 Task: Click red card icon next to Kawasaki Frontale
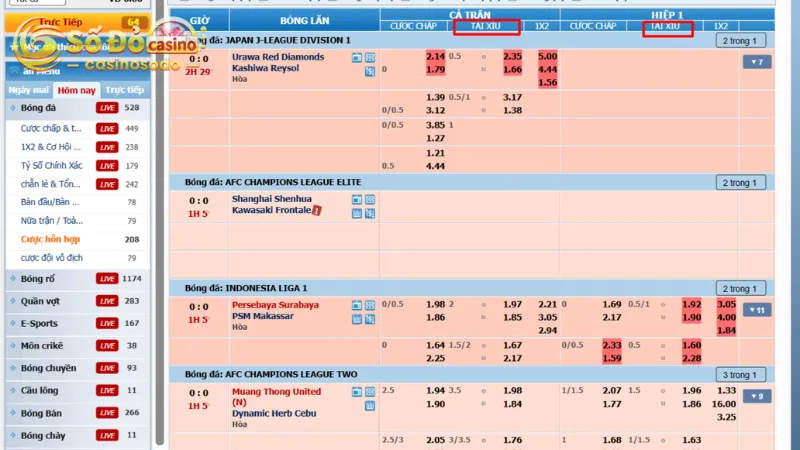coord(317,210)
